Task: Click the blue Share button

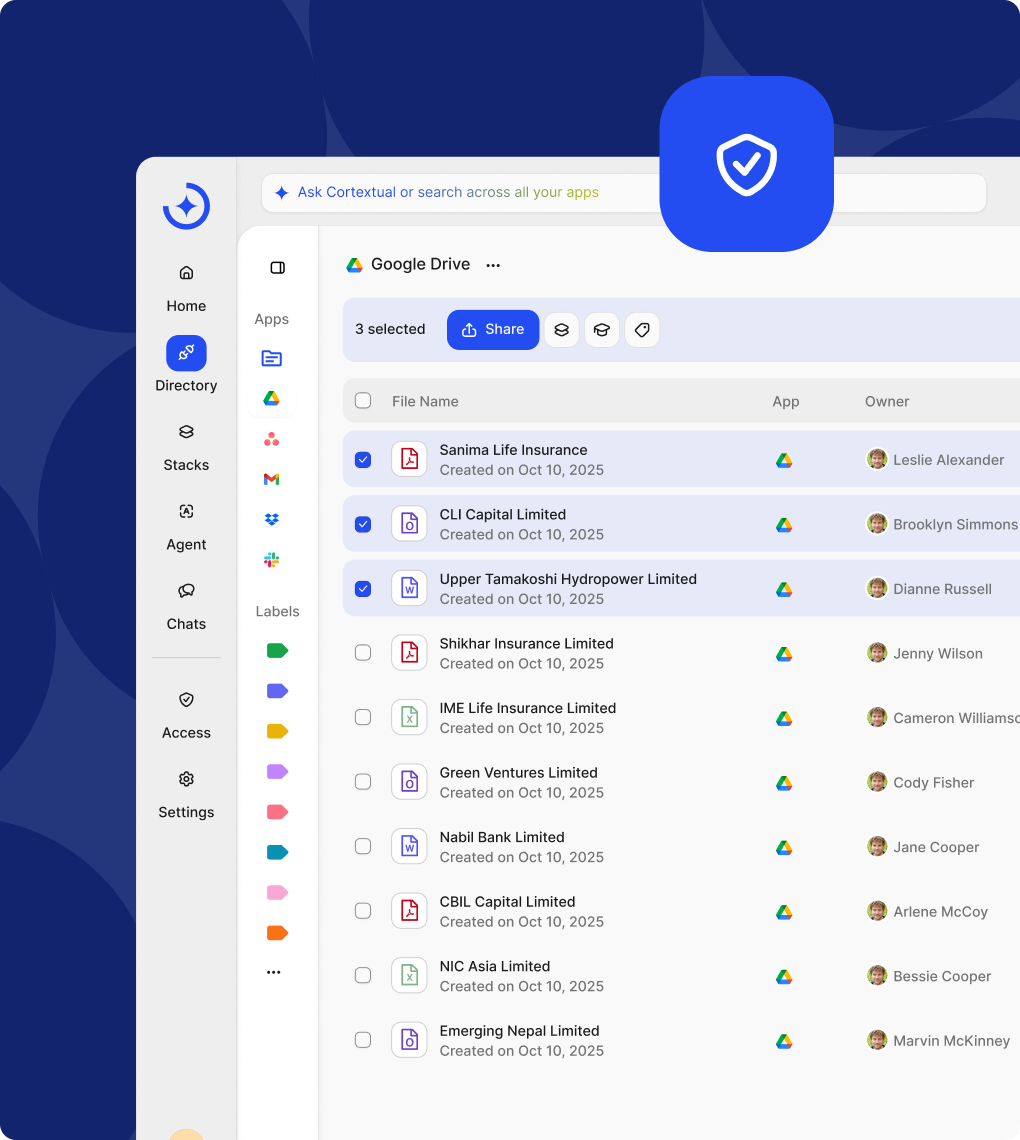Action: [493, 330]
